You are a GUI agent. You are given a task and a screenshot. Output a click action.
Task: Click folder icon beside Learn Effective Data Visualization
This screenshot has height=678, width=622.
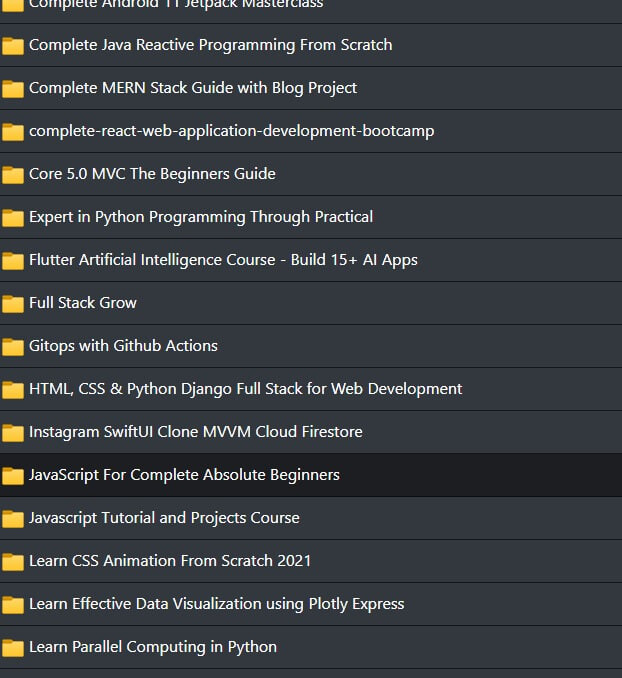(13, 604)
